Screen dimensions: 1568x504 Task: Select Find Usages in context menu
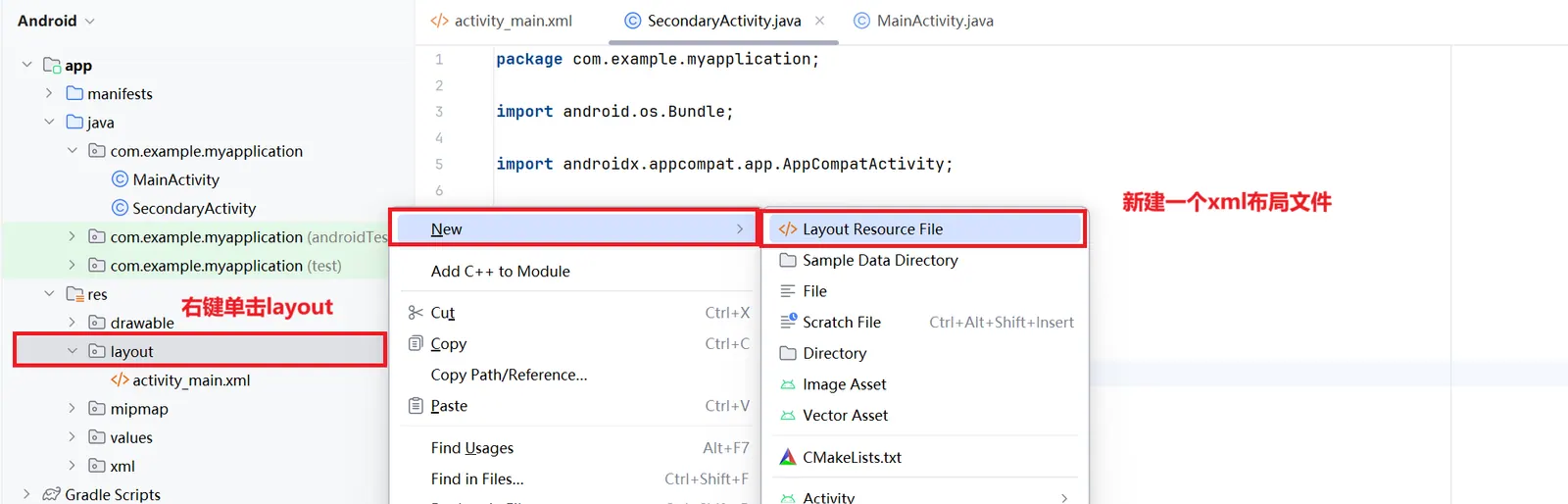471,448
